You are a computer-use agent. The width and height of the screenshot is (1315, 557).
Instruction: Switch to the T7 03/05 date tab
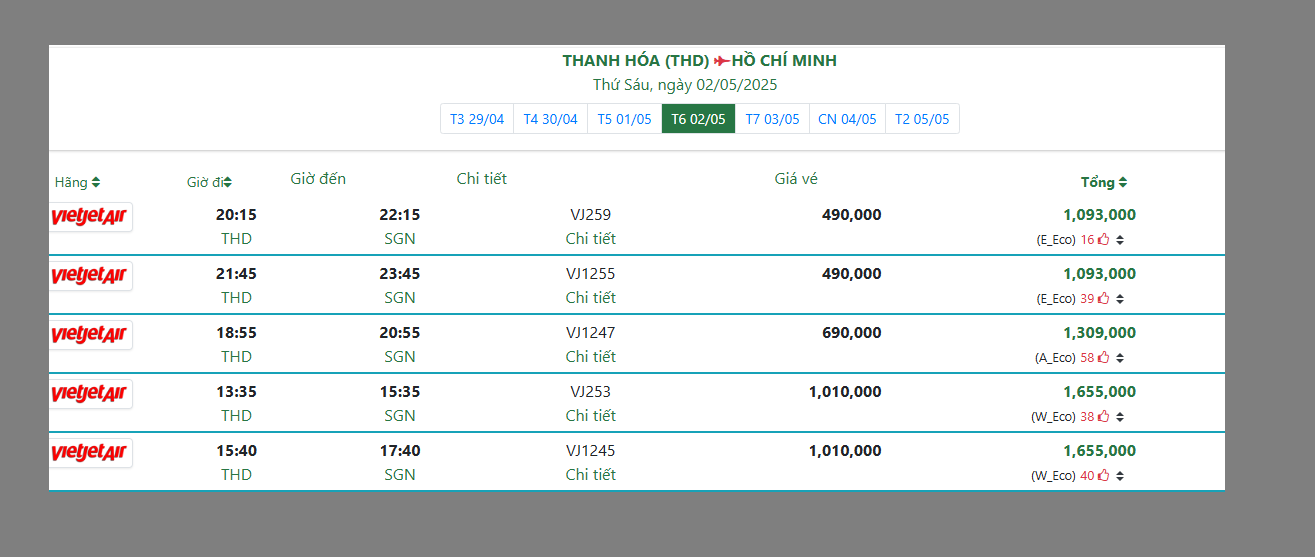772,119
